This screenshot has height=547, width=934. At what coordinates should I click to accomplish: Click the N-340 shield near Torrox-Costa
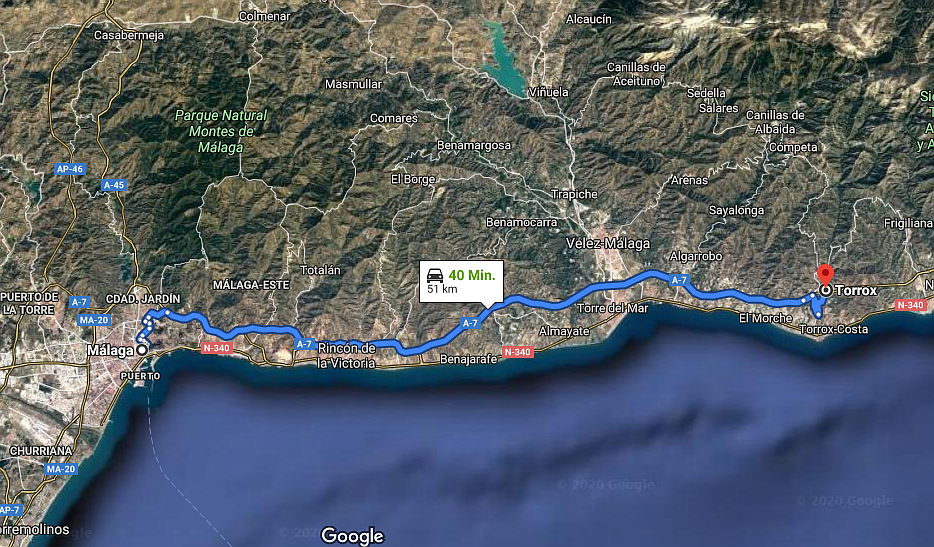tap(910, 305)
